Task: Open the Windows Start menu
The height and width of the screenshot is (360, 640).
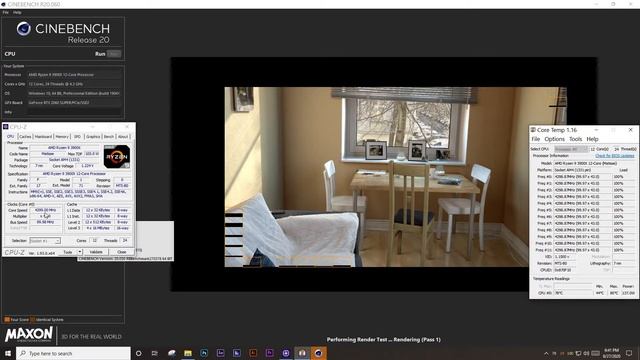Action: pyautogui.click(x=8, y=353)
